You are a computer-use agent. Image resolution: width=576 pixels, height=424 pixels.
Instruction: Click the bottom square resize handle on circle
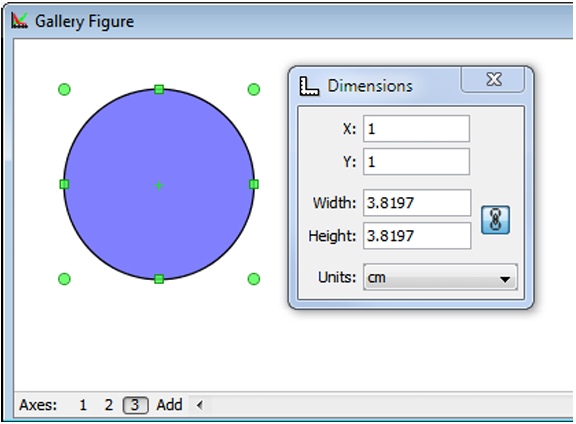point(159,279)
